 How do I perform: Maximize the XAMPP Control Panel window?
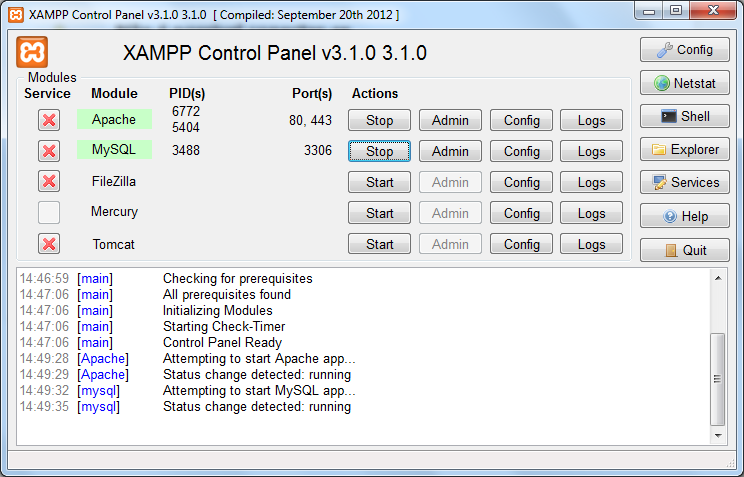[676, 10]
